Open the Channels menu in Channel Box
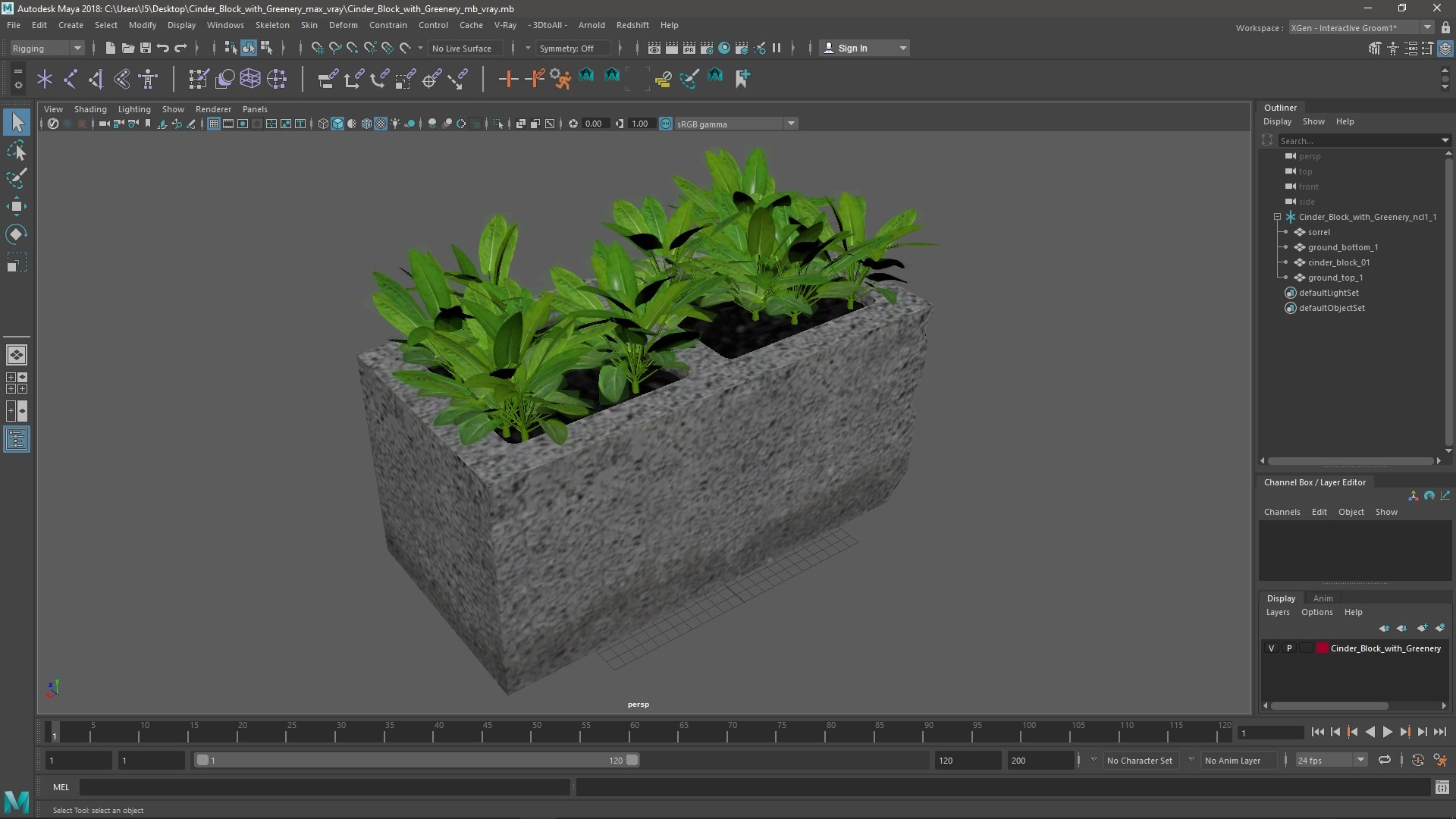The height and width of the screenshot is (819, 1456). (1282, 512)
